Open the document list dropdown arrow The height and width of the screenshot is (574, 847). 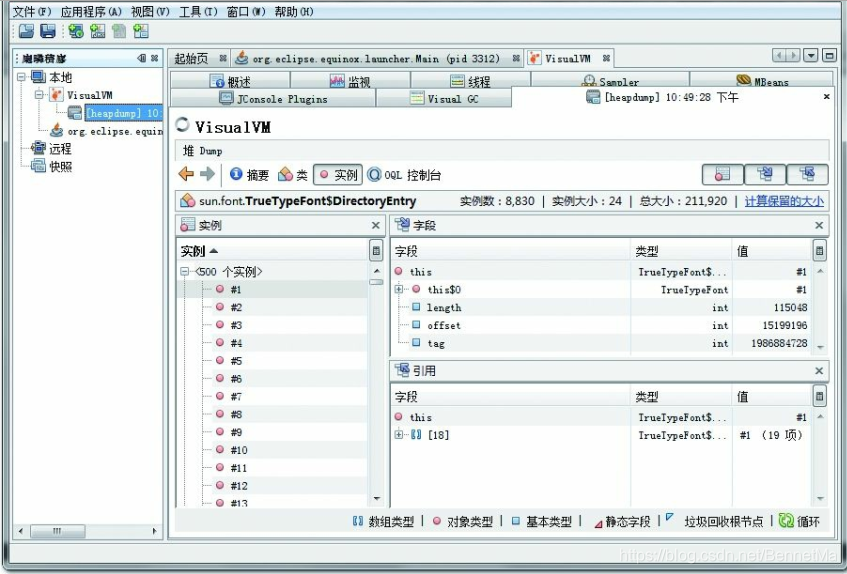(811, 55)
